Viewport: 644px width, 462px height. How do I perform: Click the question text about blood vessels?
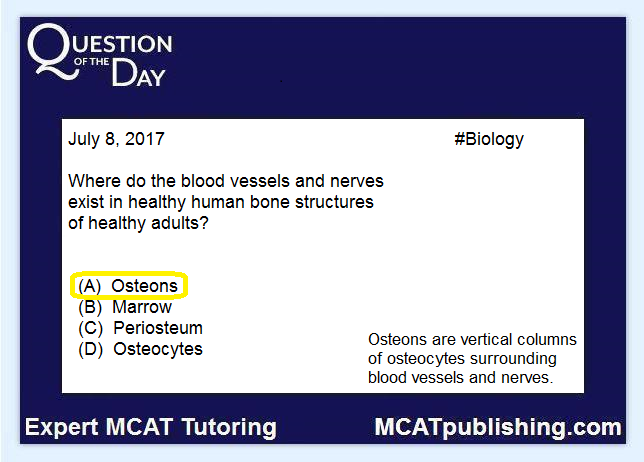point(225,202)
